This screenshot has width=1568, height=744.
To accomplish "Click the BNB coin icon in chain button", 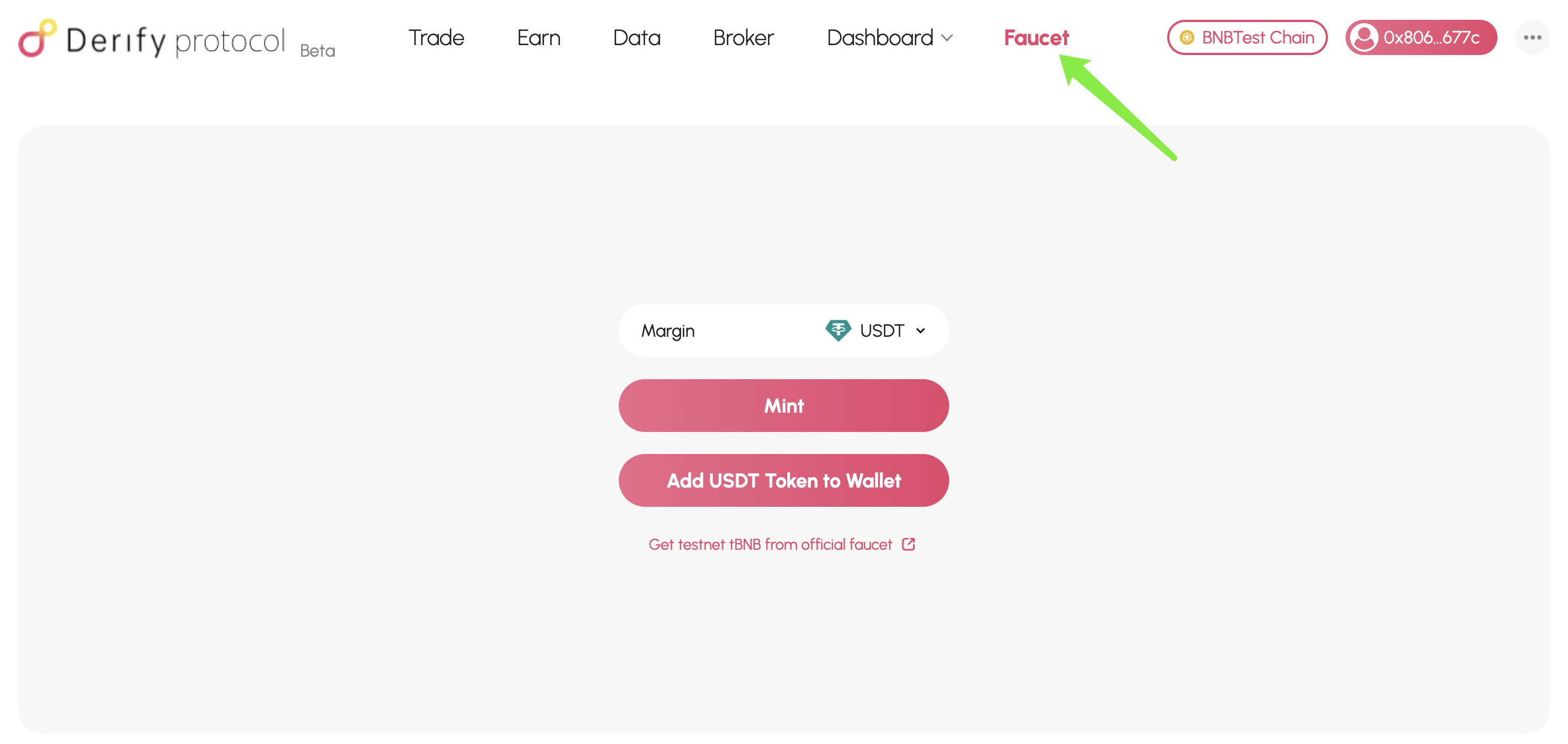I will click(x=1186, y=38).
